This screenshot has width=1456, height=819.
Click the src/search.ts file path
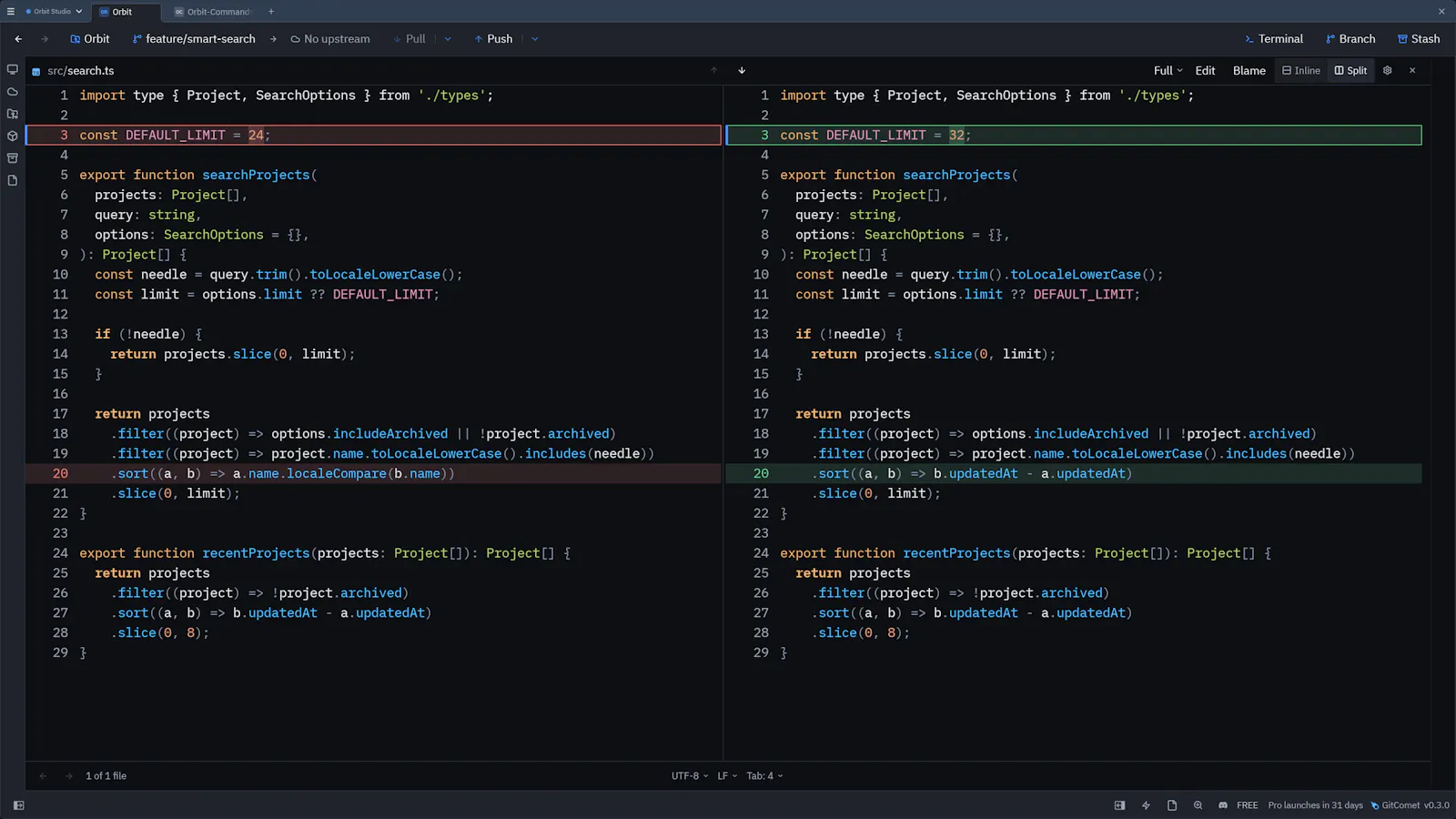[x=81, y=71]
